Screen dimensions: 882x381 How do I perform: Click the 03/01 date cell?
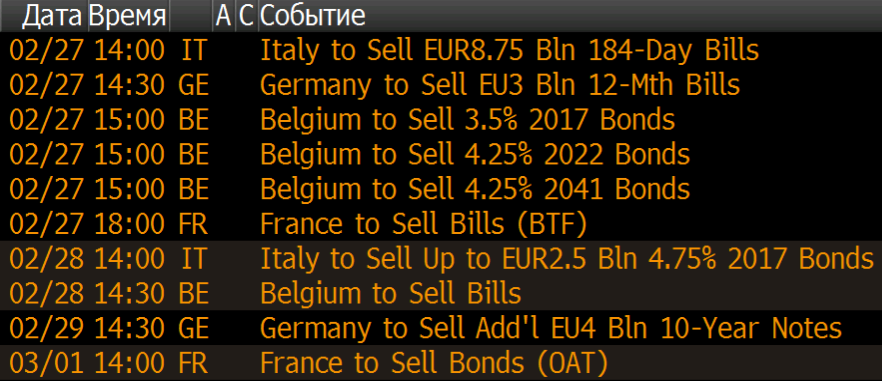(47, 363)
